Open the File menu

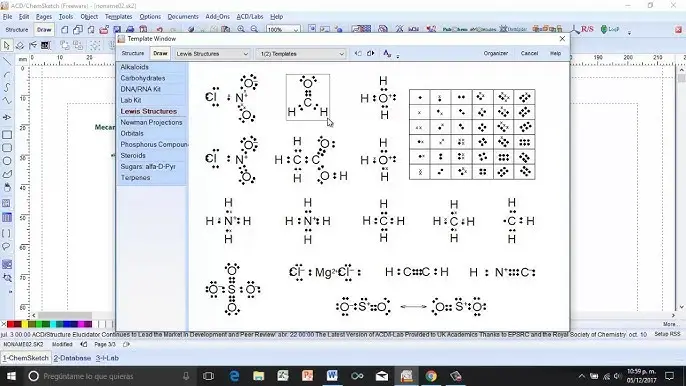click(x=7, y=17)
